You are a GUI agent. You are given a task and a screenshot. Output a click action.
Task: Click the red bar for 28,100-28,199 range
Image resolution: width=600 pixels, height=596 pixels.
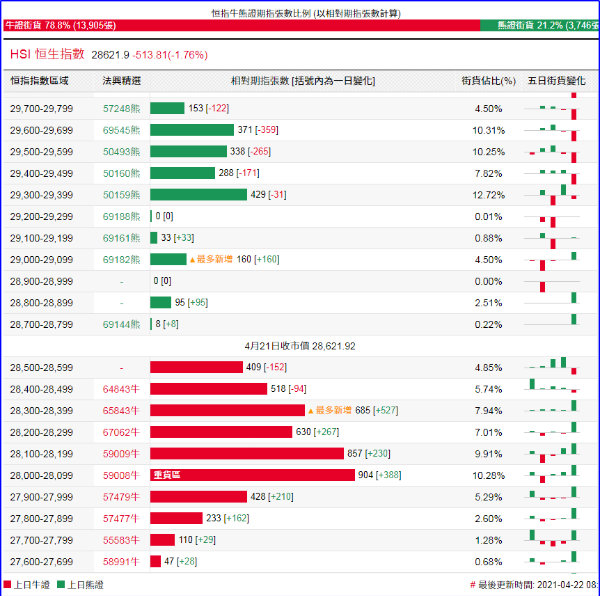(x=247, y=454)
